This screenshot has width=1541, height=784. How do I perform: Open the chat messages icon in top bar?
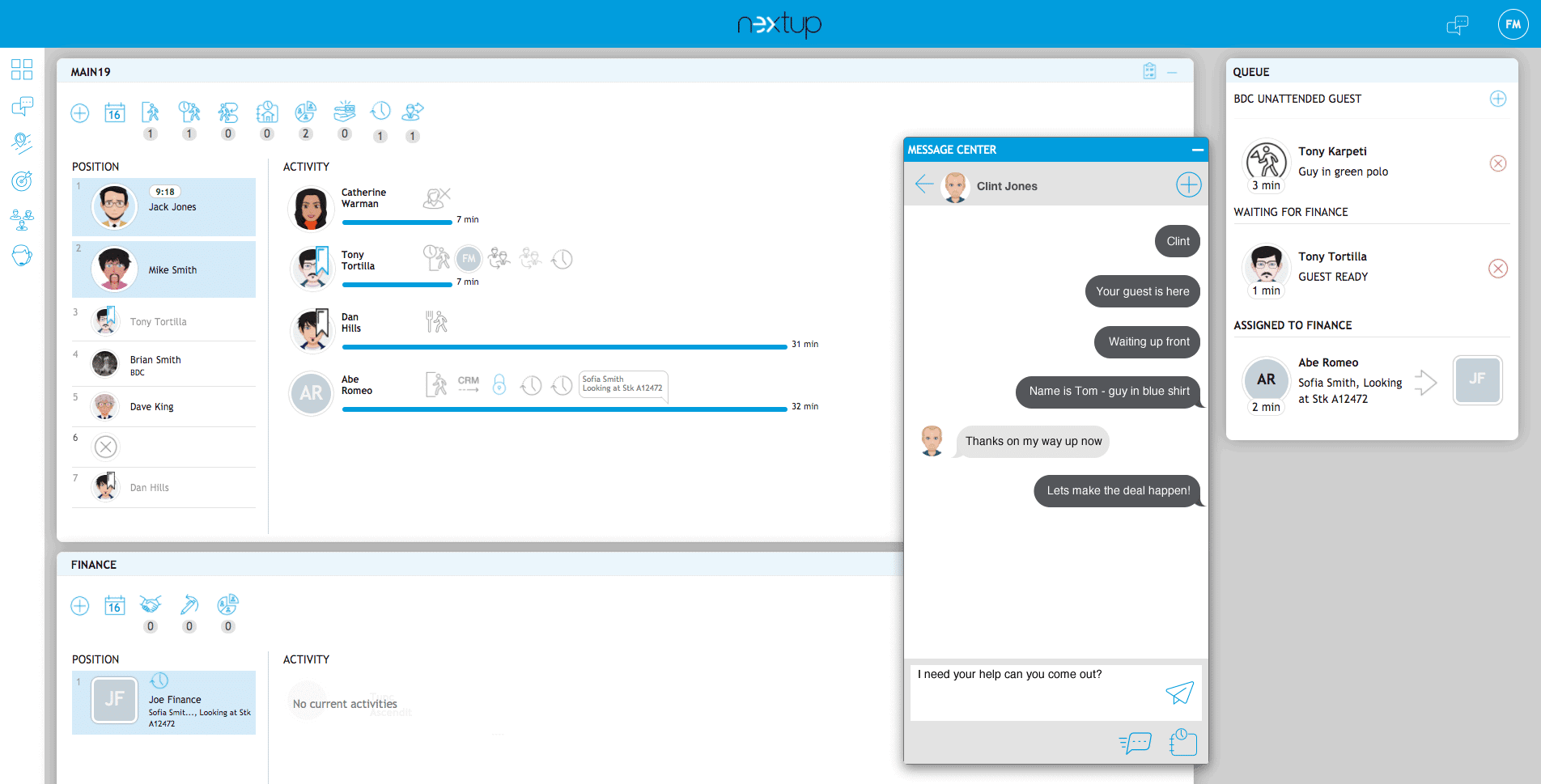point(1457,25)
